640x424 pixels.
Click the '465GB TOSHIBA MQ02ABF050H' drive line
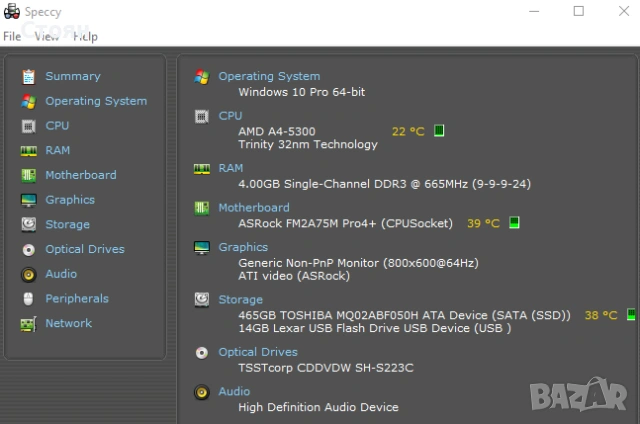tap(404, 315)
